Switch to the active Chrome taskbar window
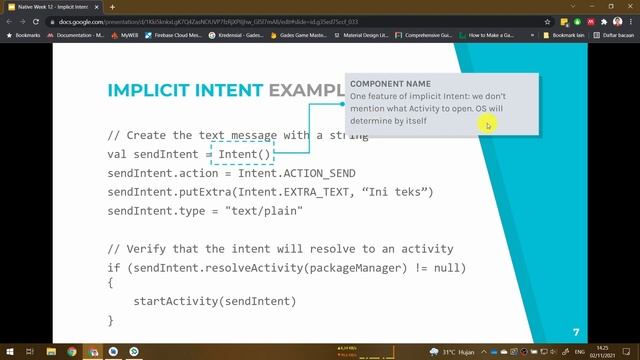Image resolution: width=640 pixels, height=360 pixels. coord(93,352)
